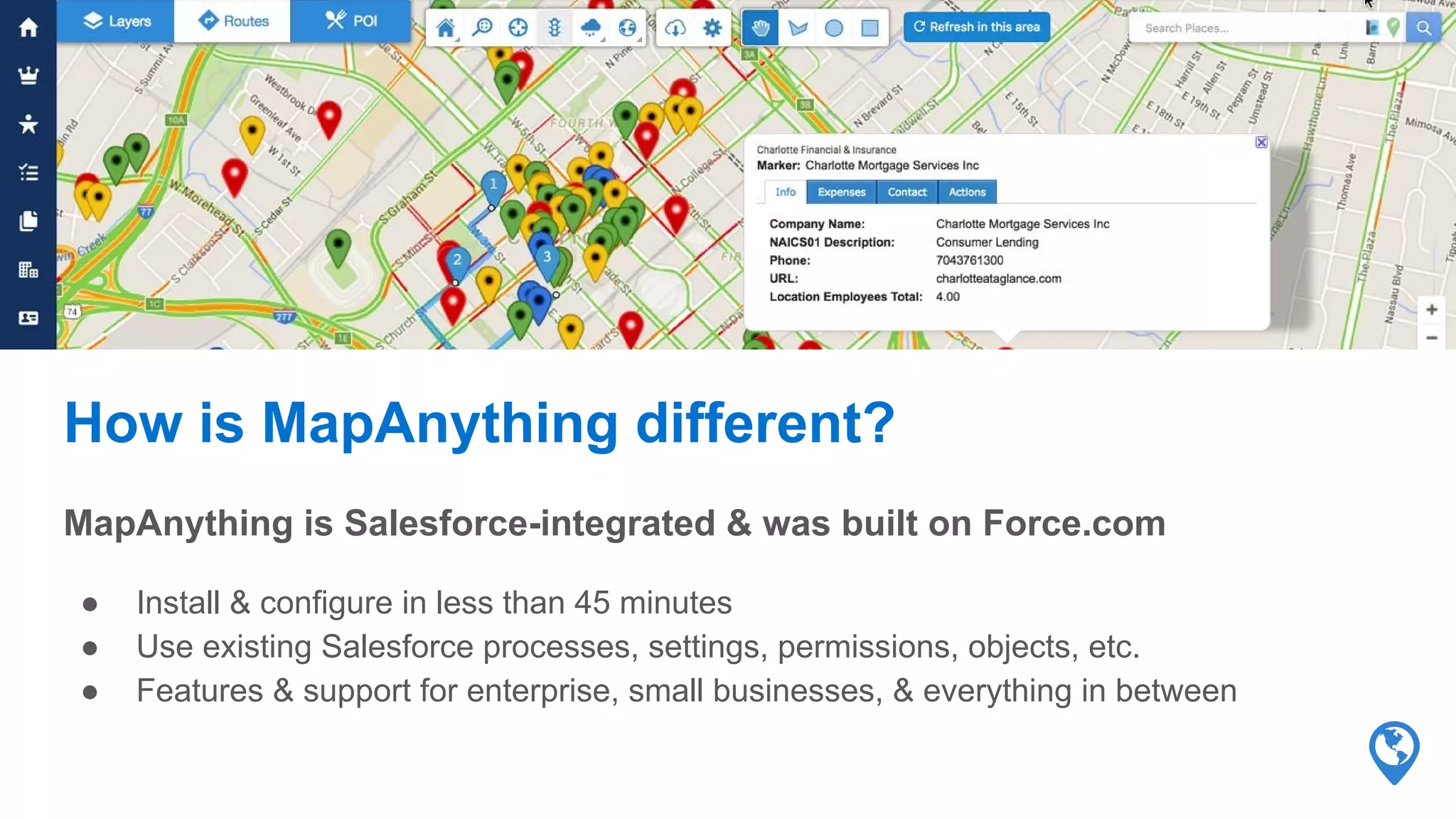Screen dimensions: 1456x819
Task: Close the marker info popup
Action: [x=1261, y=142]
